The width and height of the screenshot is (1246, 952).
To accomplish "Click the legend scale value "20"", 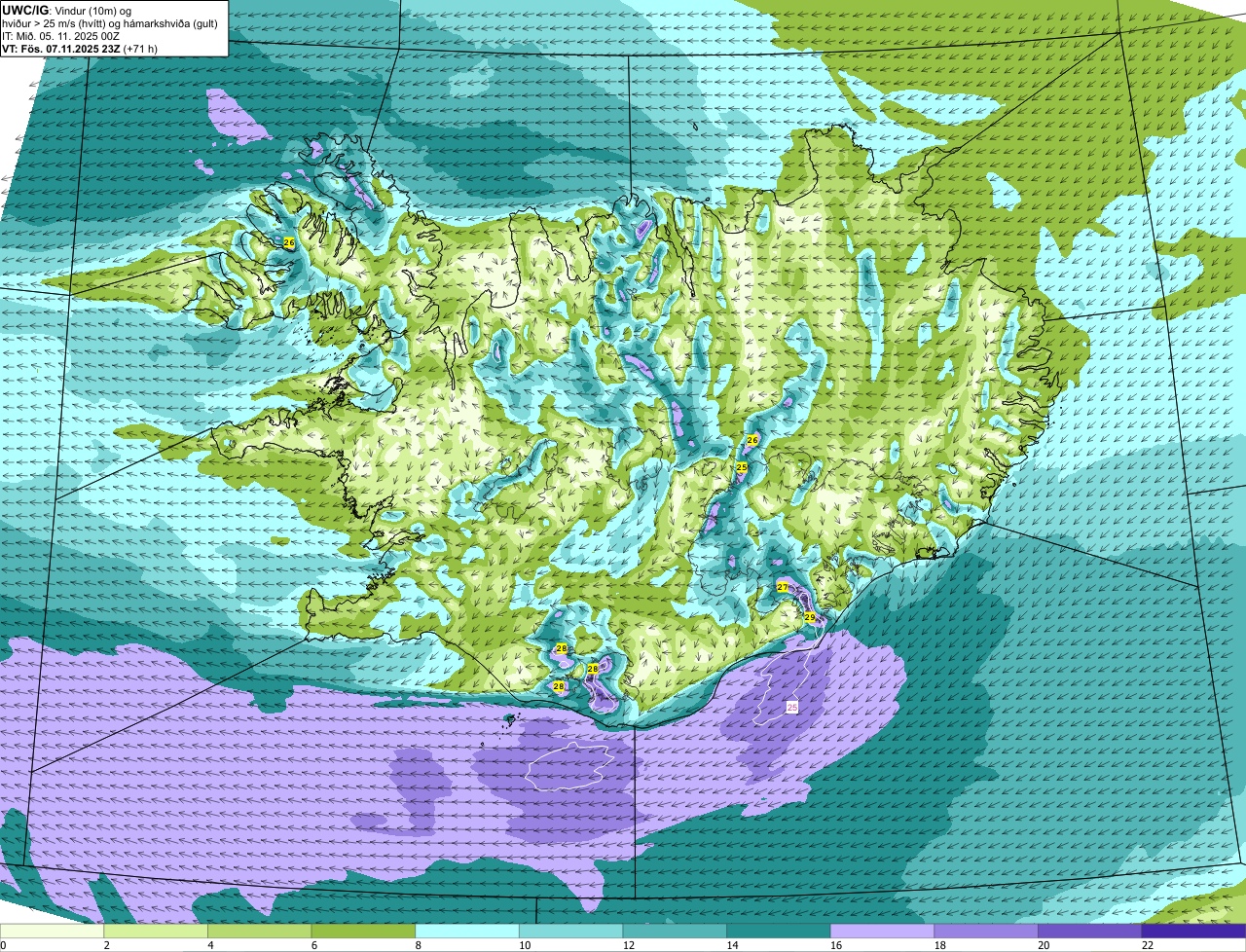I will click(1044, 945).
